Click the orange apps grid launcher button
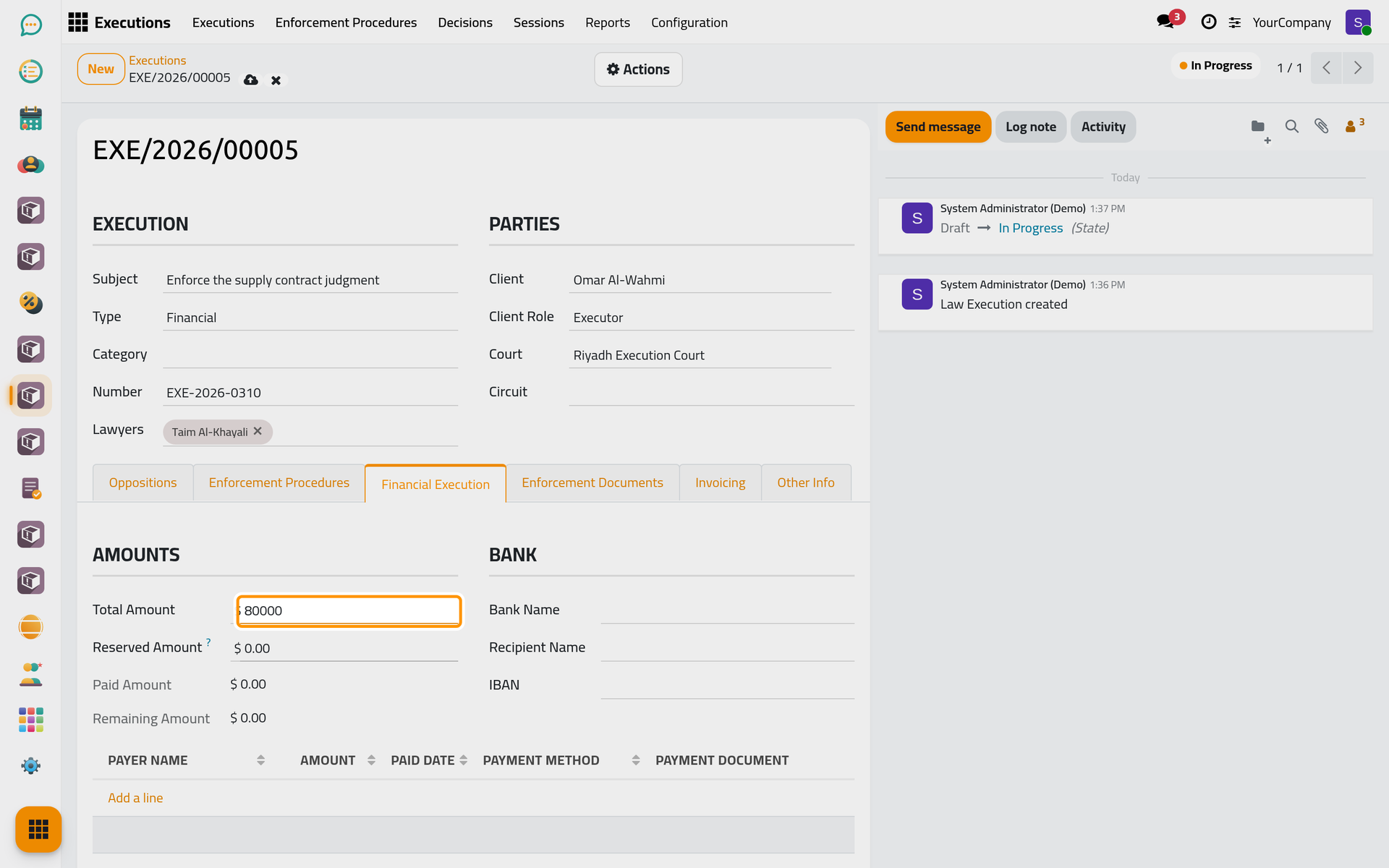The image size is (1389, 868). (38, 829)
